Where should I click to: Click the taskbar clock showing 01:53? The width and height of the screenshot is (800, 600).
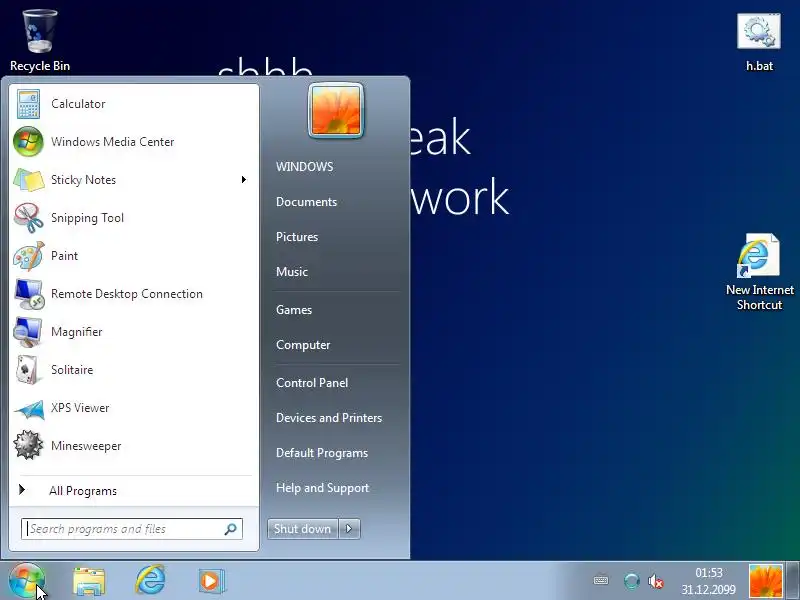pyautogui.click(x=709, y=581)
